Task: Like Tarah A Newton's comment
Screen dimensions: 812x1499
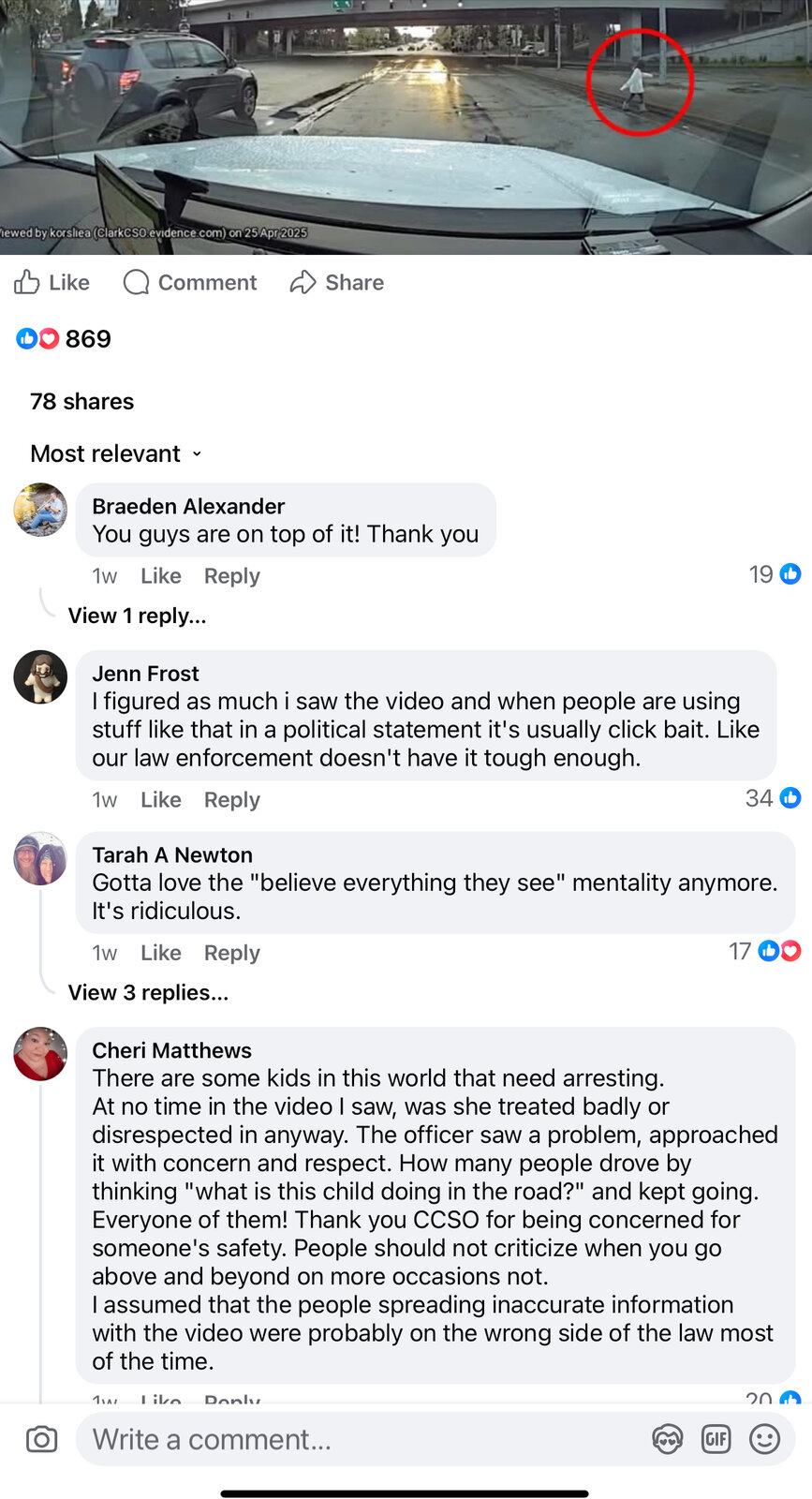Action: point(160,953)
